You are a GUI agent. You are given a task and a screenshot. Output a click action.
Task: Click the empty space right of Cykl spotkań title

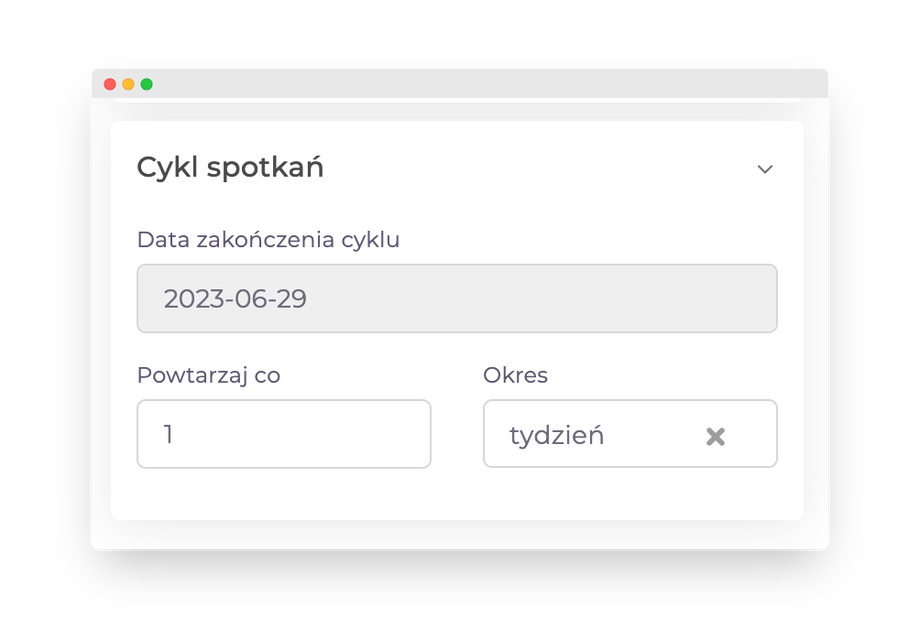pyautogui.click(x=540, y=168)
